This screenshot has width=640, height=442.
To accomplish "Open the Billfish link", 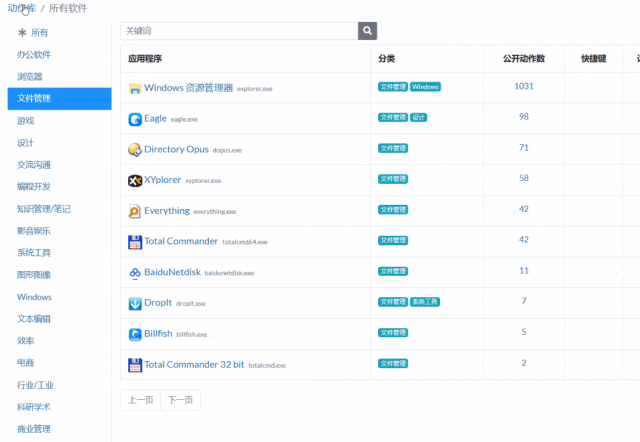I will (x=158, y=333).
